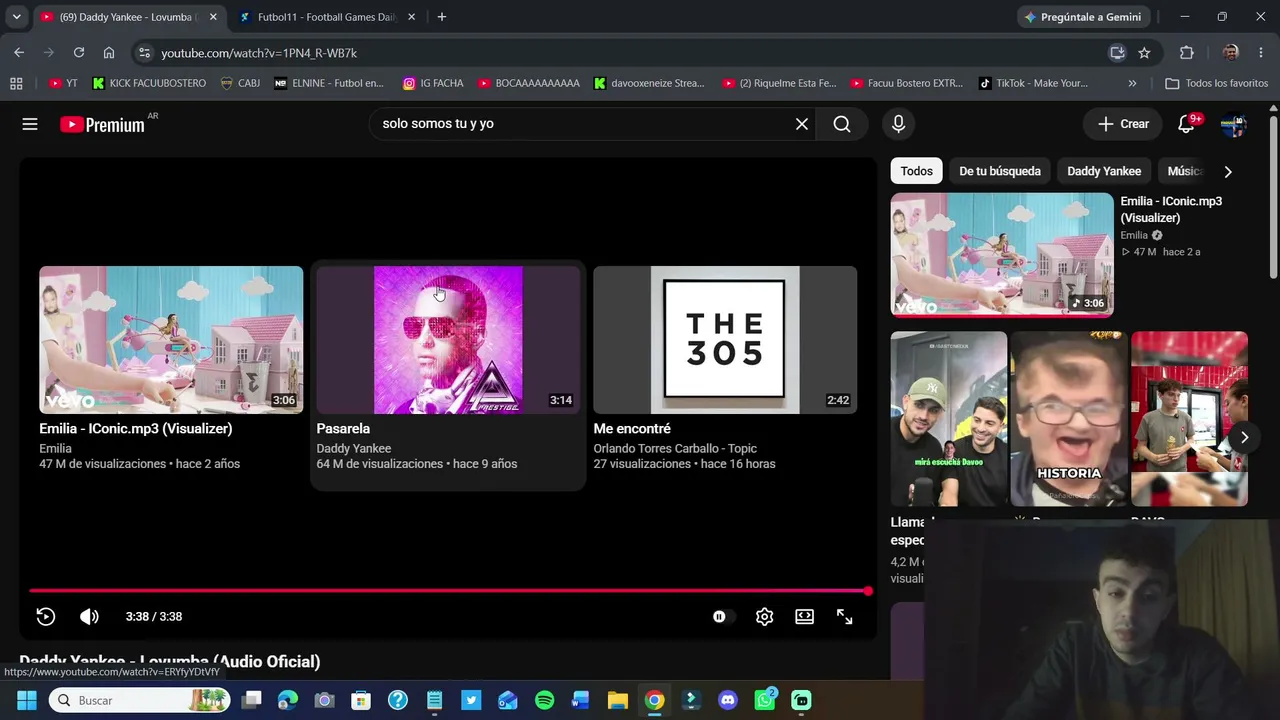1280x720 pixels.
Task: Play the Emilia IConic.mp3 endscreen thumbnail
Action: [171, 340]
